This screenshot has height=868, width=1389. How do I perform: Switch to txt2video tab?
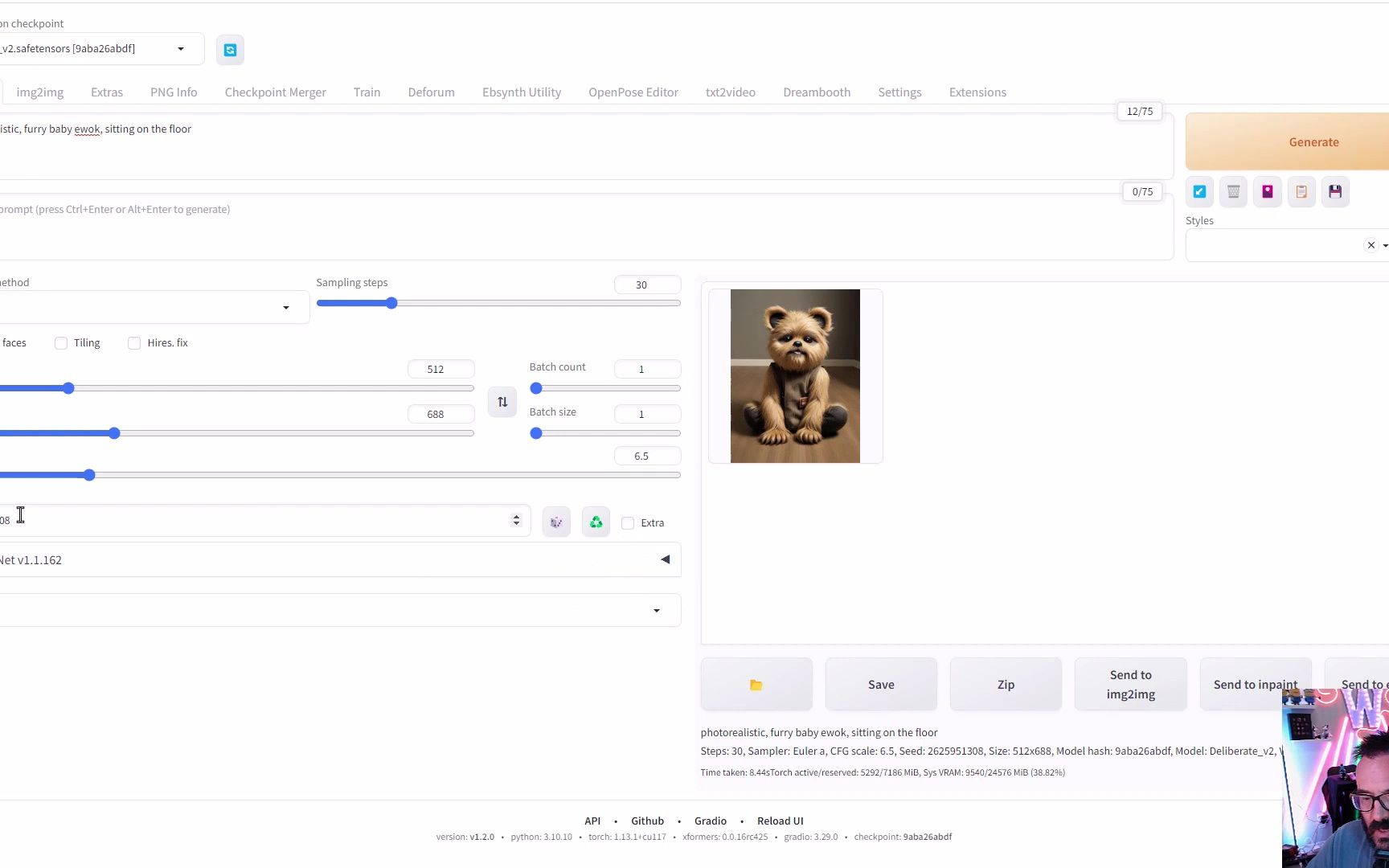click(x=731, y=92)
